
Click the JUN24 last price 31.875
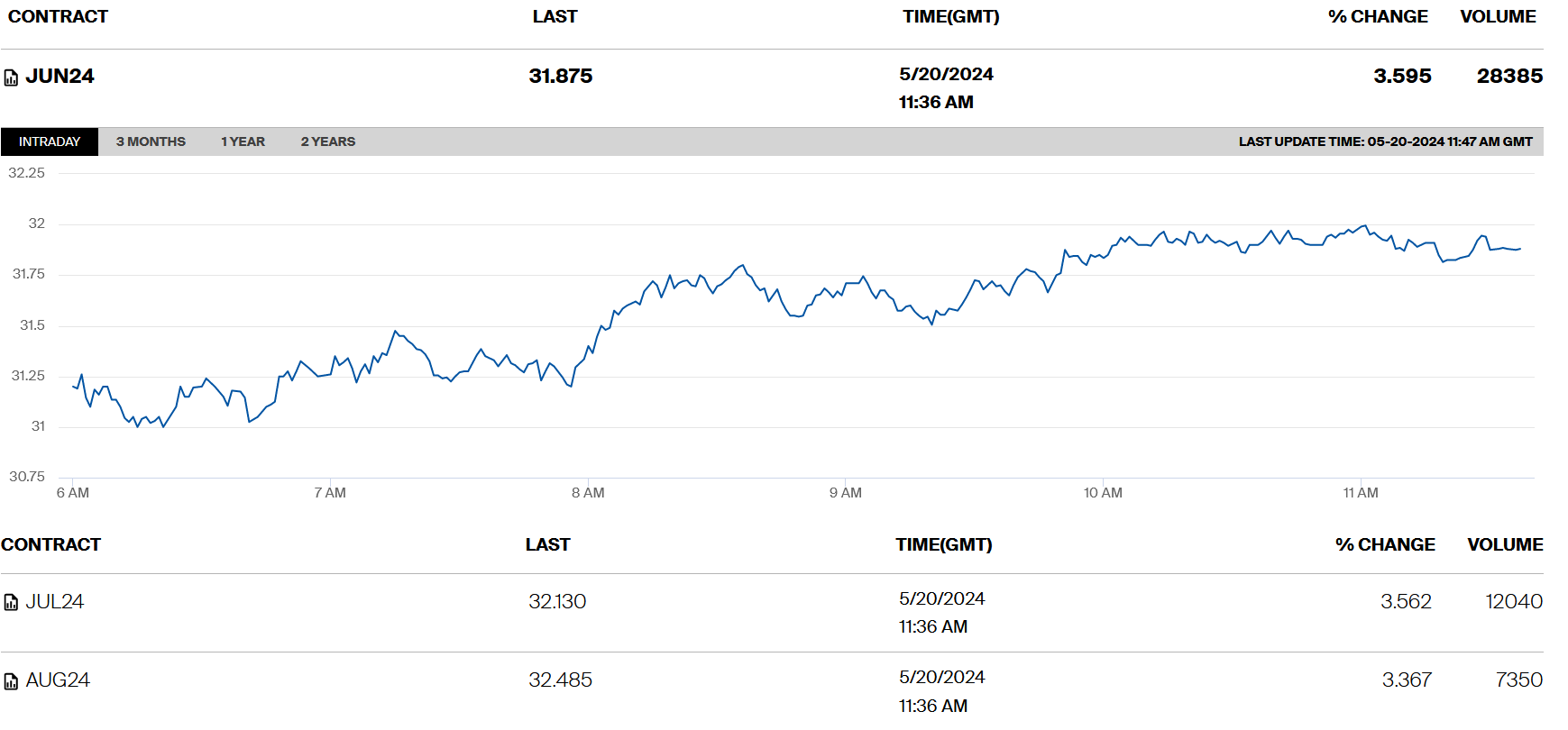[561, 77]
